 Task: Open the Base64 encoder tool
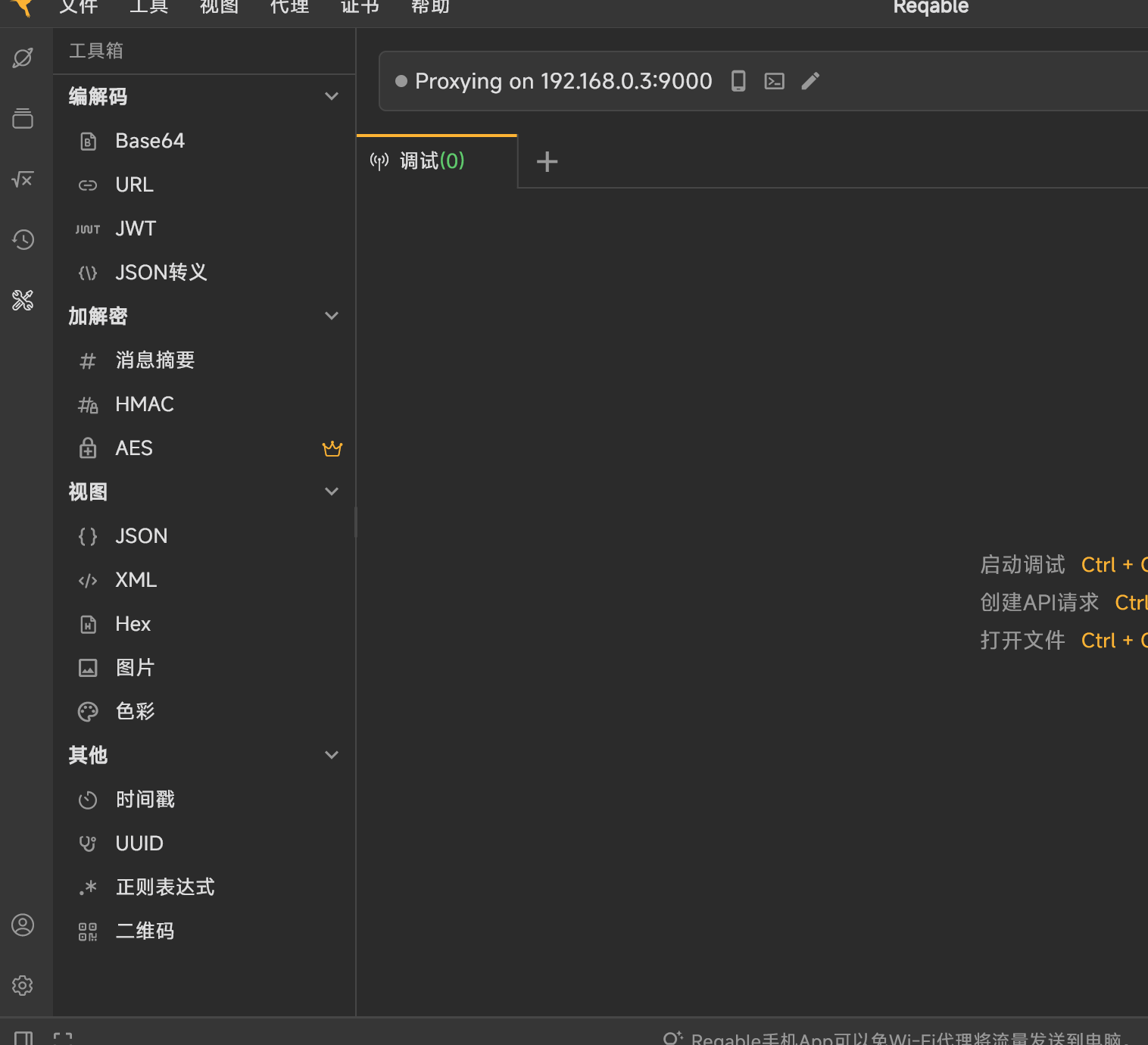pos(150,140)
